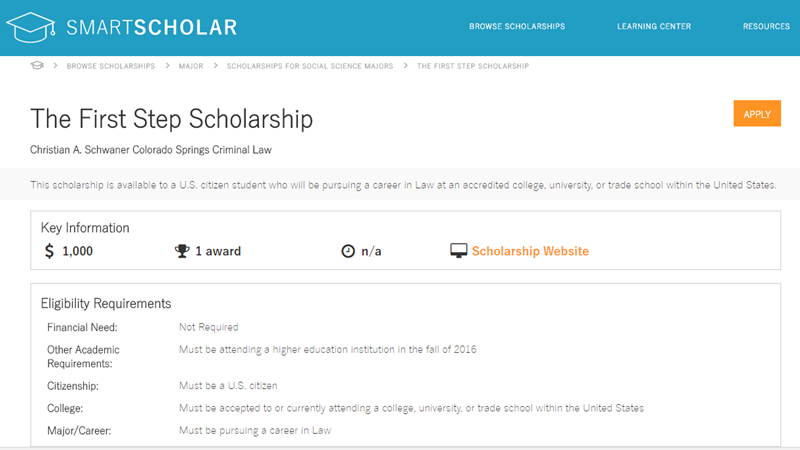Open the Browse Scholarships navigation menu

pyautogui.click(x=517, y=26)
